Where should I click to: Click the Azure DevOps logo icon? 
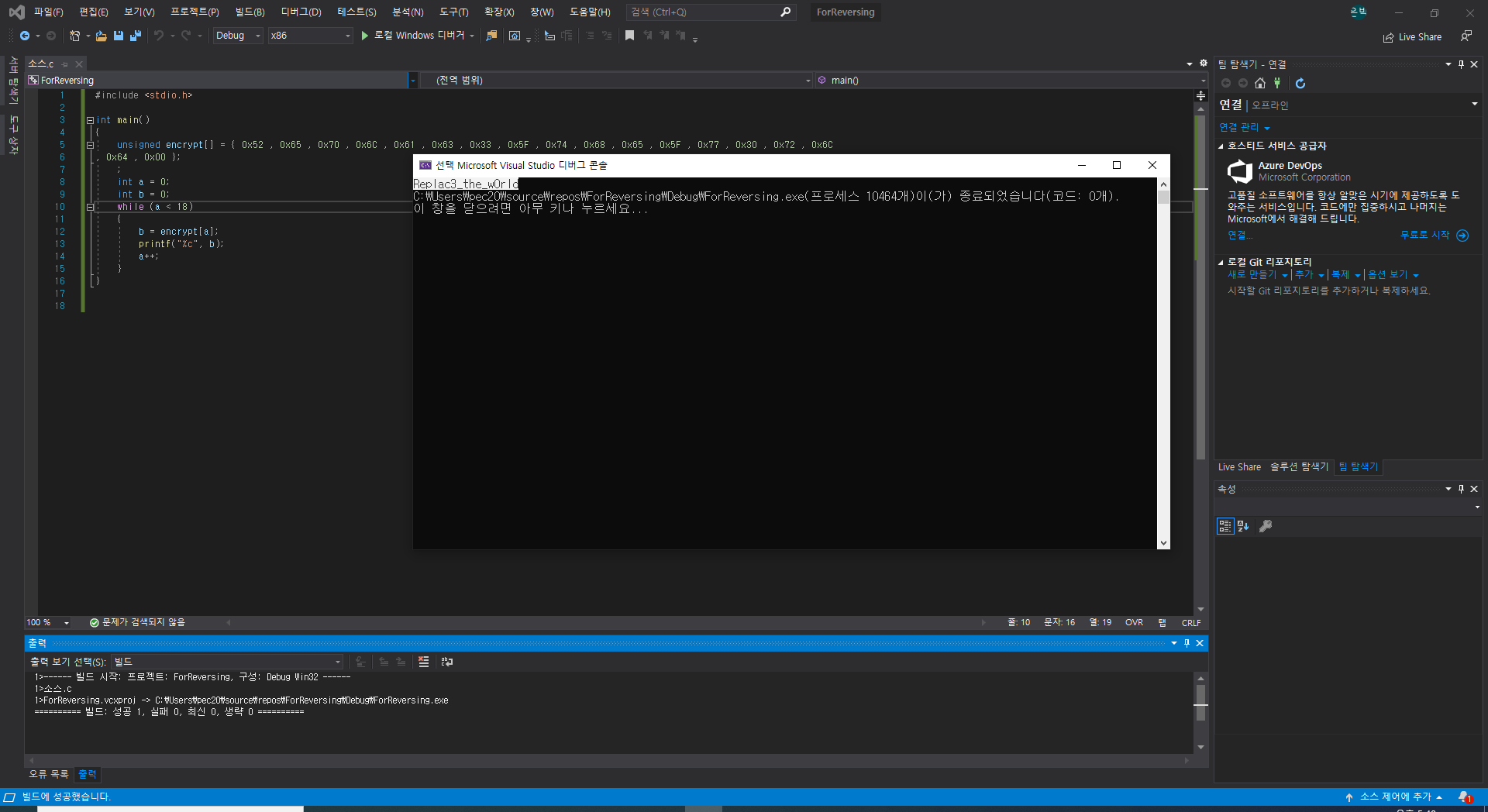[x=1240, y=171]
